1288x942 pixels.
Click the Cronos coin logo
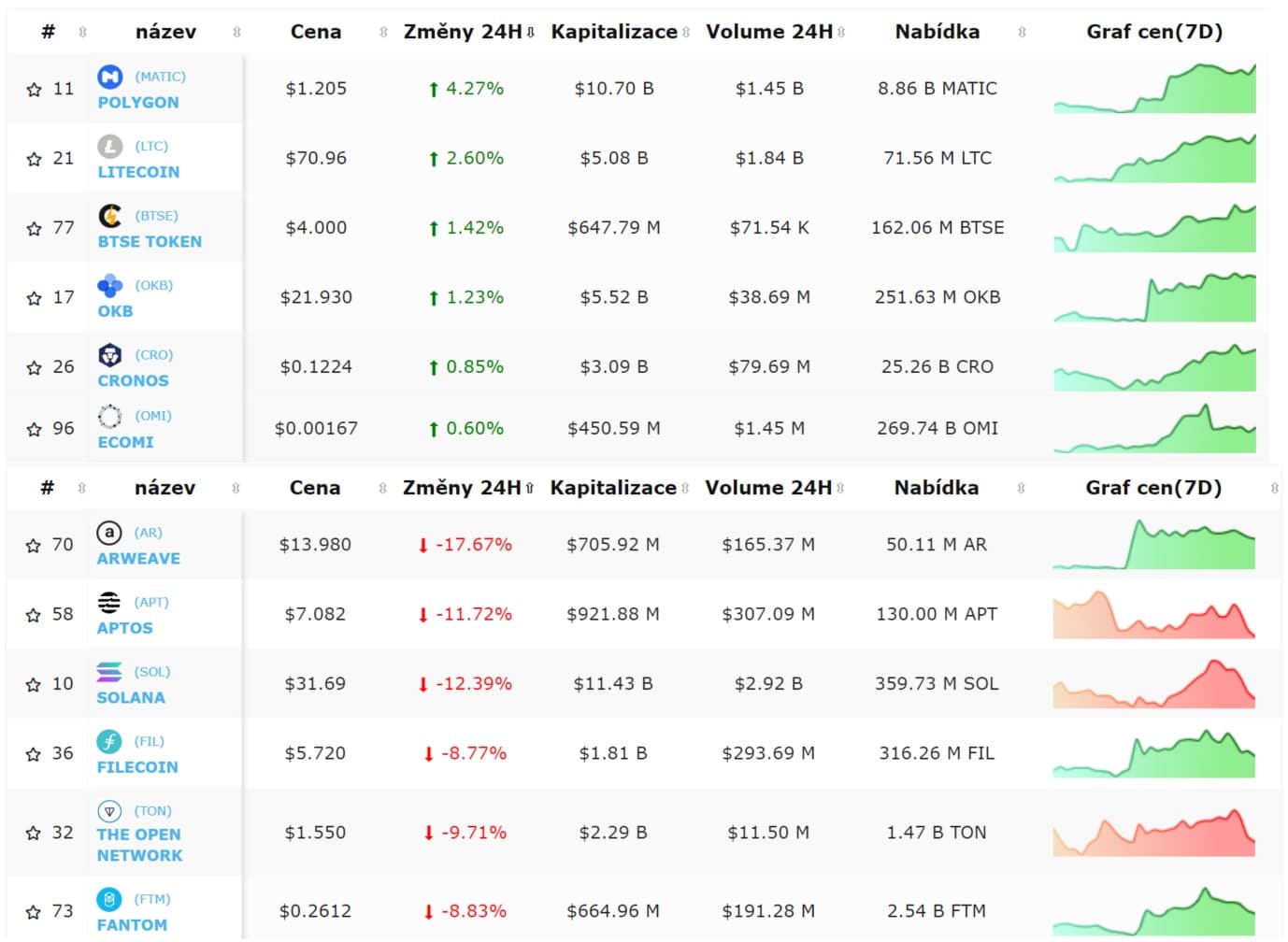pyautogui.click(x=110, y=355)
